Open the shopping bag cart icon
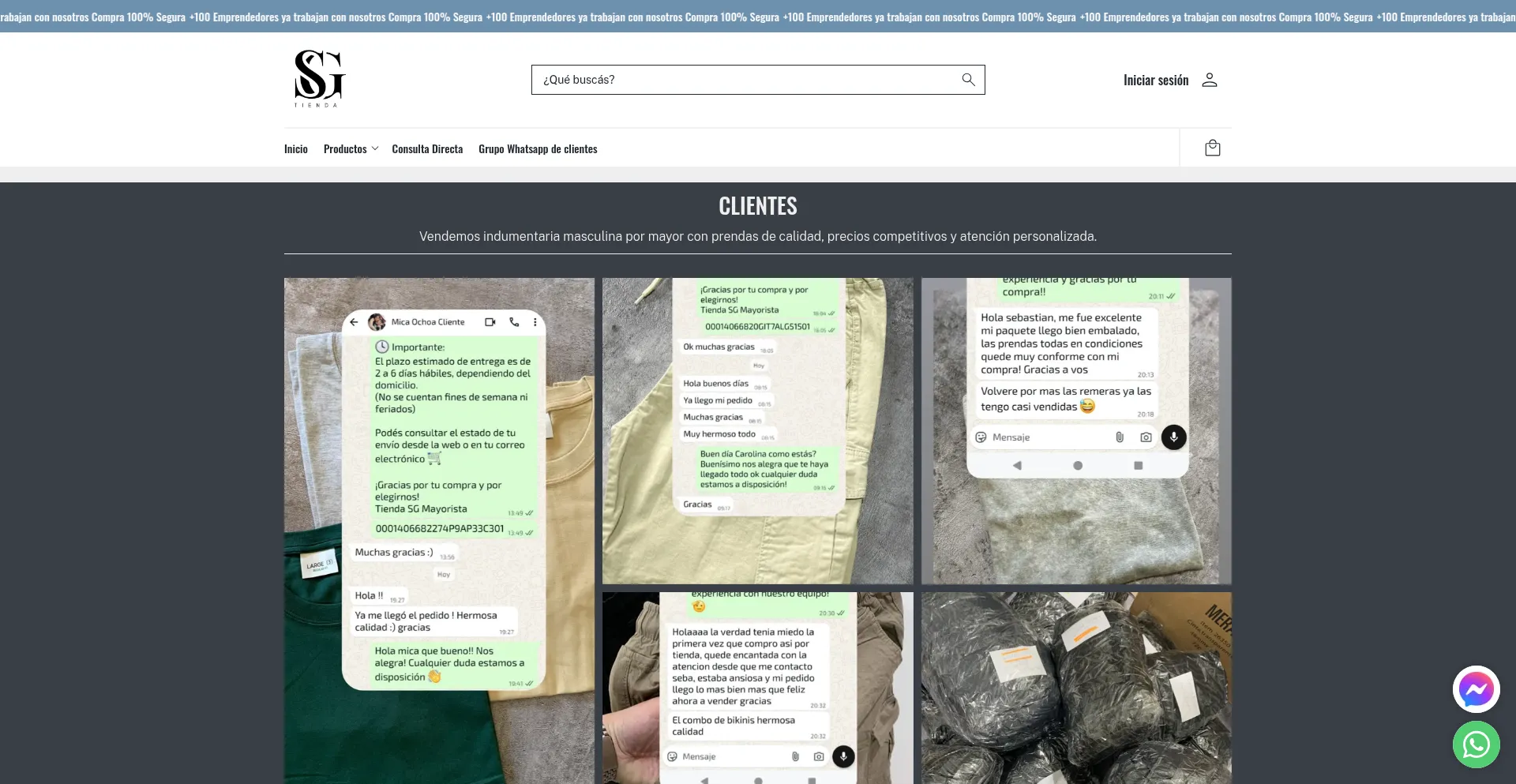Screen dimensions: 1516x784 pyautogui.click(x=1212, y=148)
